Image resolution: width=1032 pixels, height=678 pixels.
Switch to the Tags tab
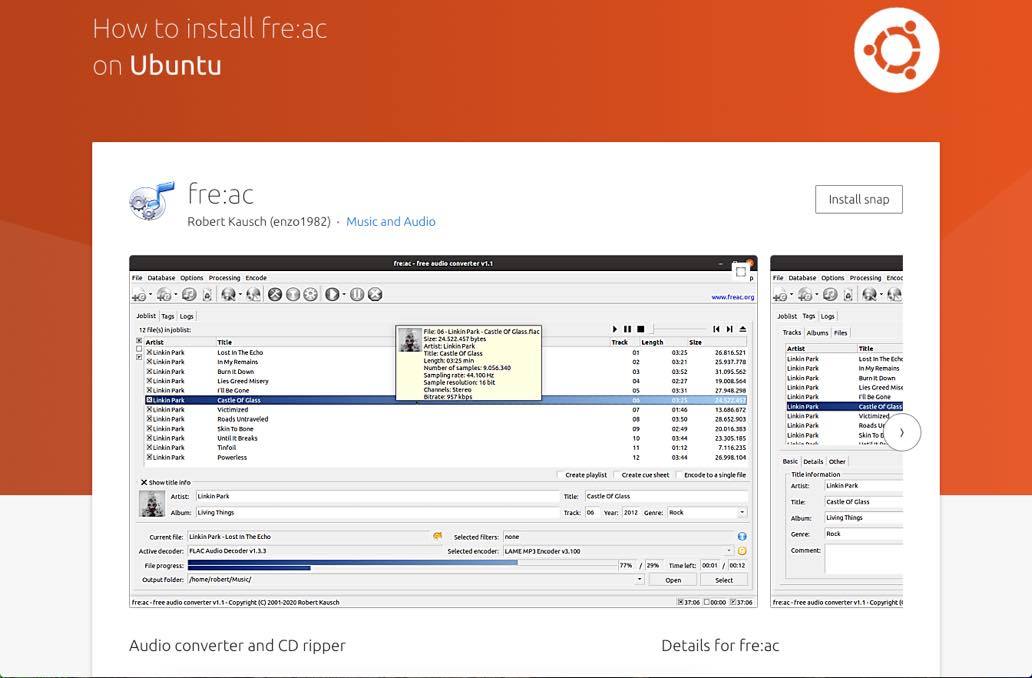[x=168, y=316]
